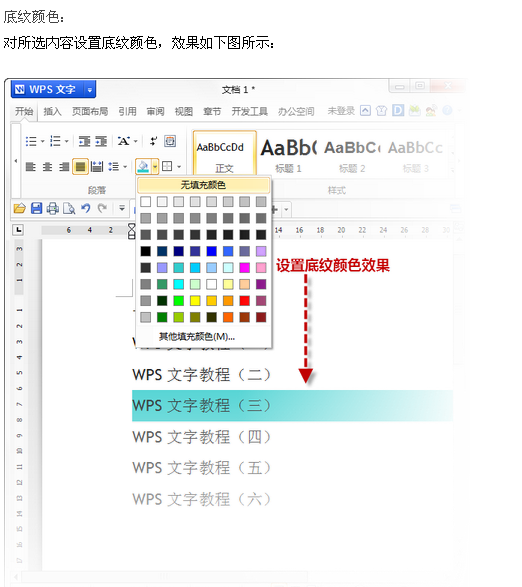The image size is (522, 587).
Task: Click the bullet list icon
Action: 31,142
